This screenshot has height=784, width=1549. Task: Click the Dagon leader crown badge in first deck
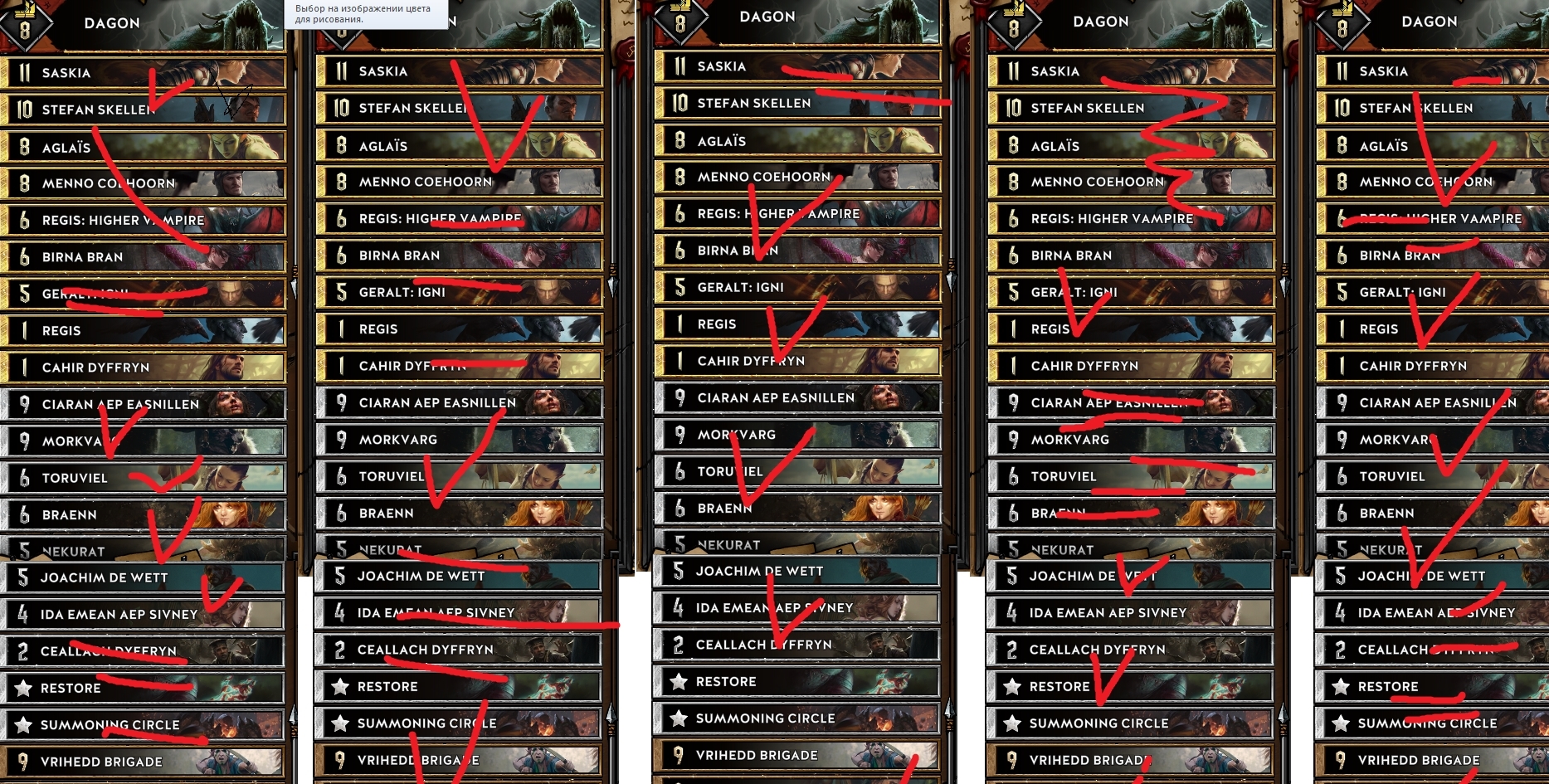point(25,25)
